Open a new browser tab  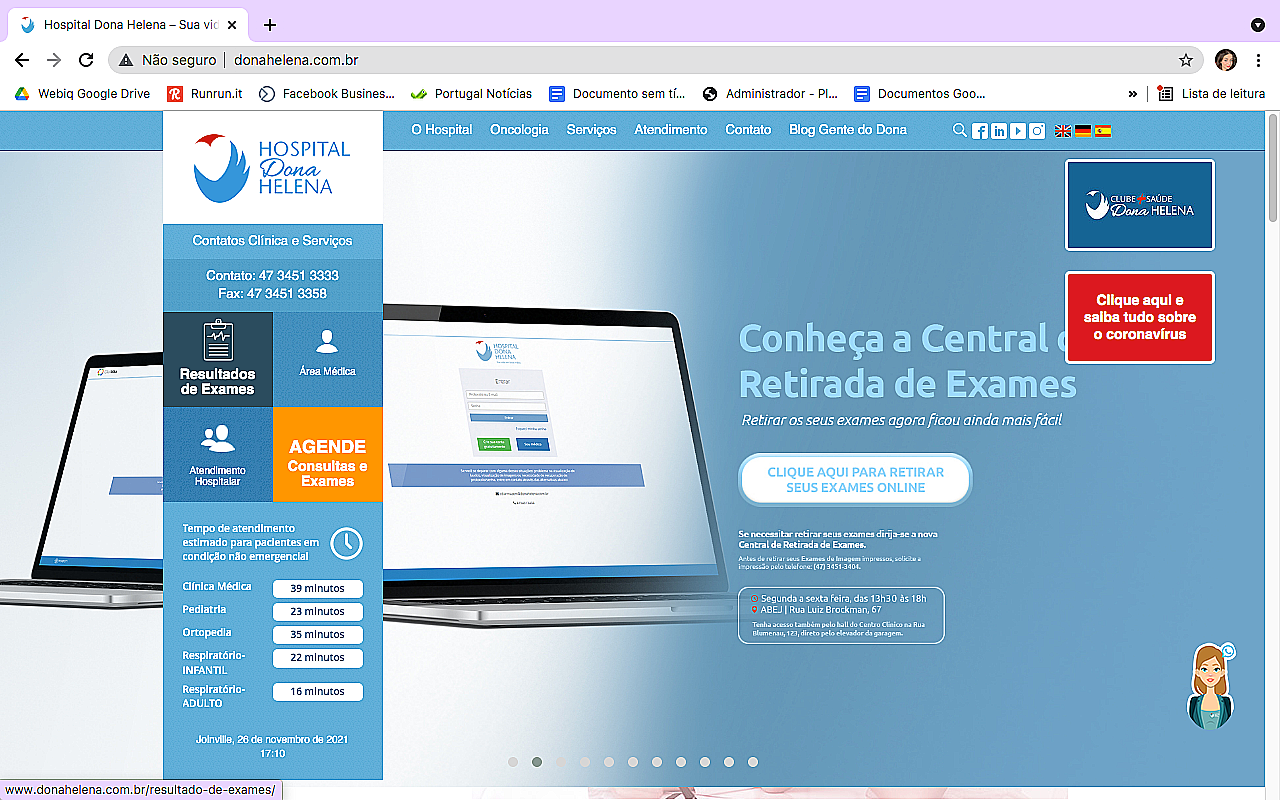click(269, 25)
